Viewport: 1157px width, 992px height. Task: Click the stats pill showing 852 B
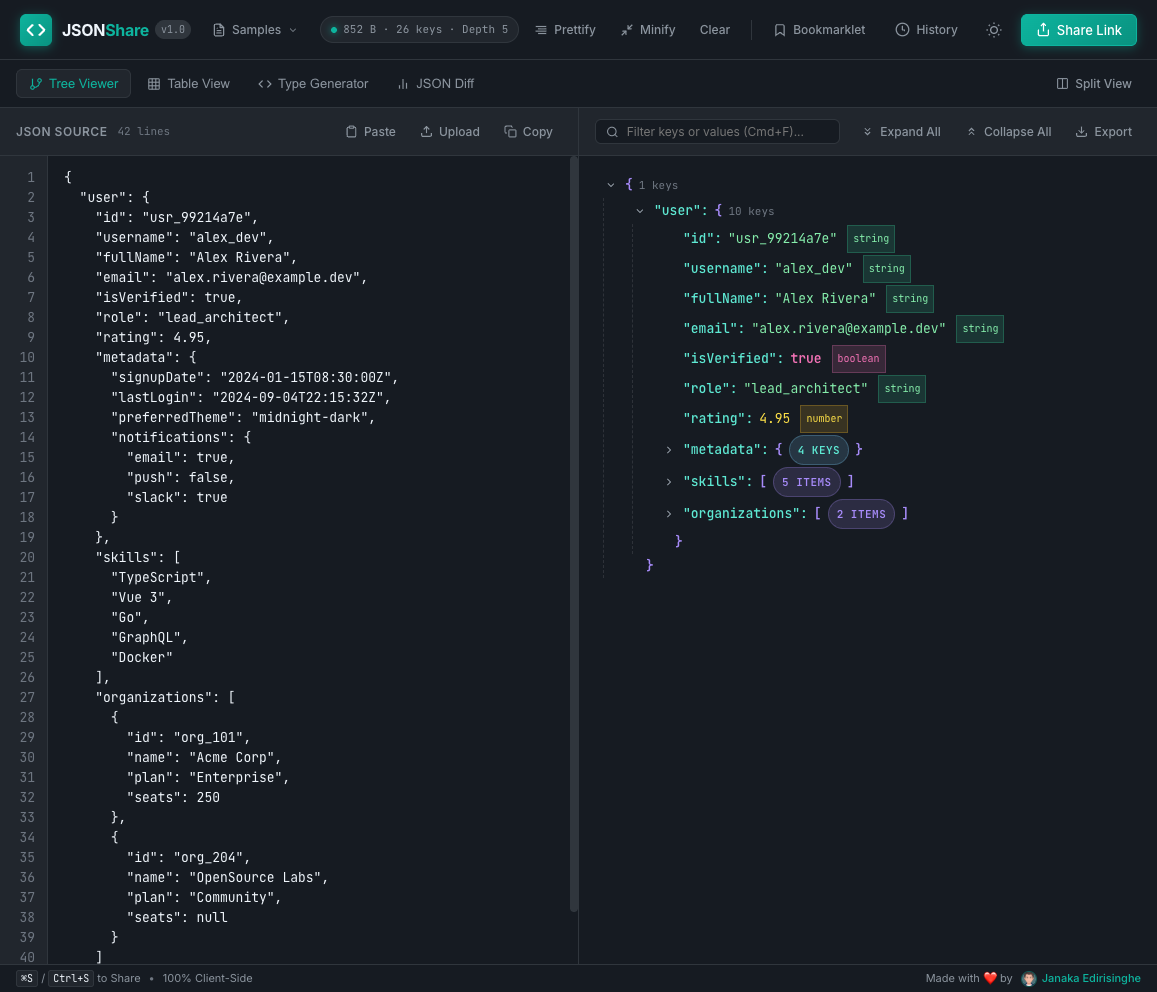tap(419, 30)
